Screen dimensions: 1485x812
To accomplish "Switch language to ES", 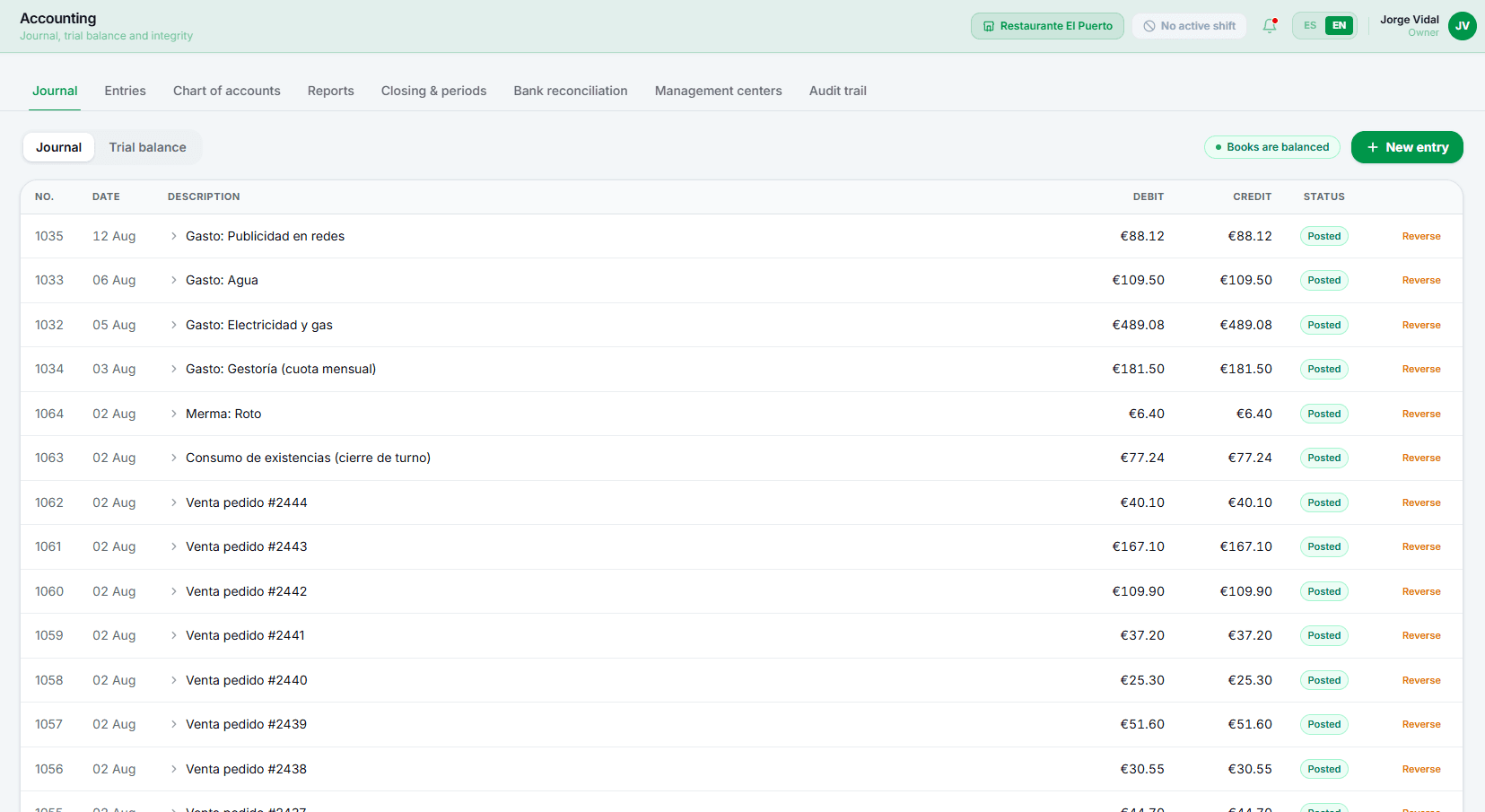I will [x=1310, y=25].
